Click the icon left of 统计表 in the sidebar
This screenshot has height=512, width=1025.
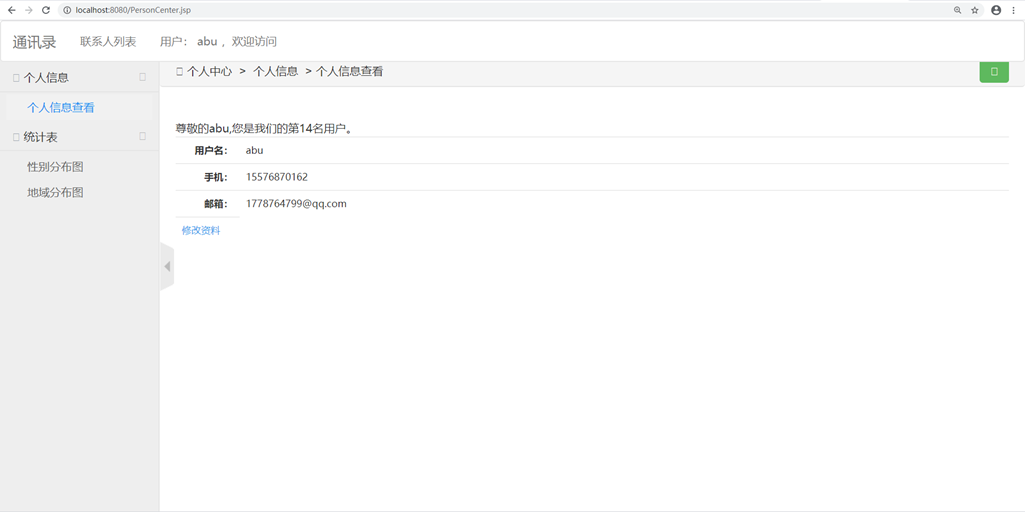pos(16,137)
